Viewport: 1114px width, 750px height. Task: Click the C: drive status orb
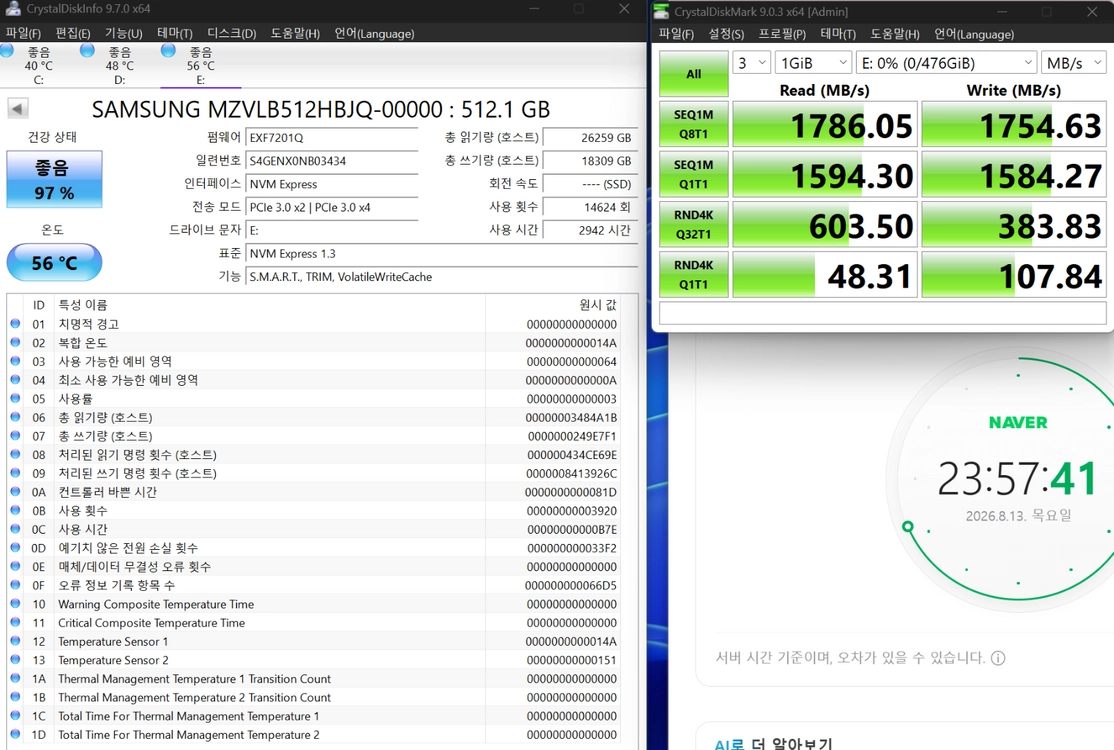click(7, 50)
